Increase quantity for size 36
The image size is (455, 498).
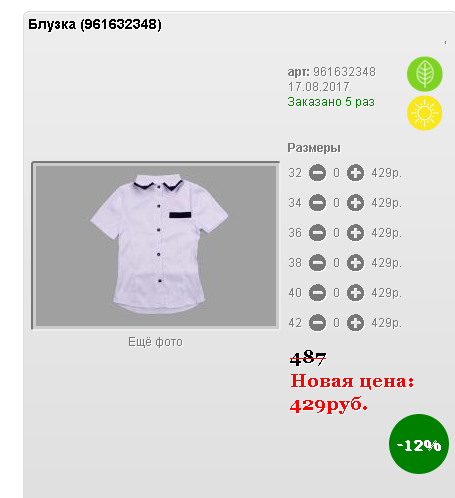point(355,233)
